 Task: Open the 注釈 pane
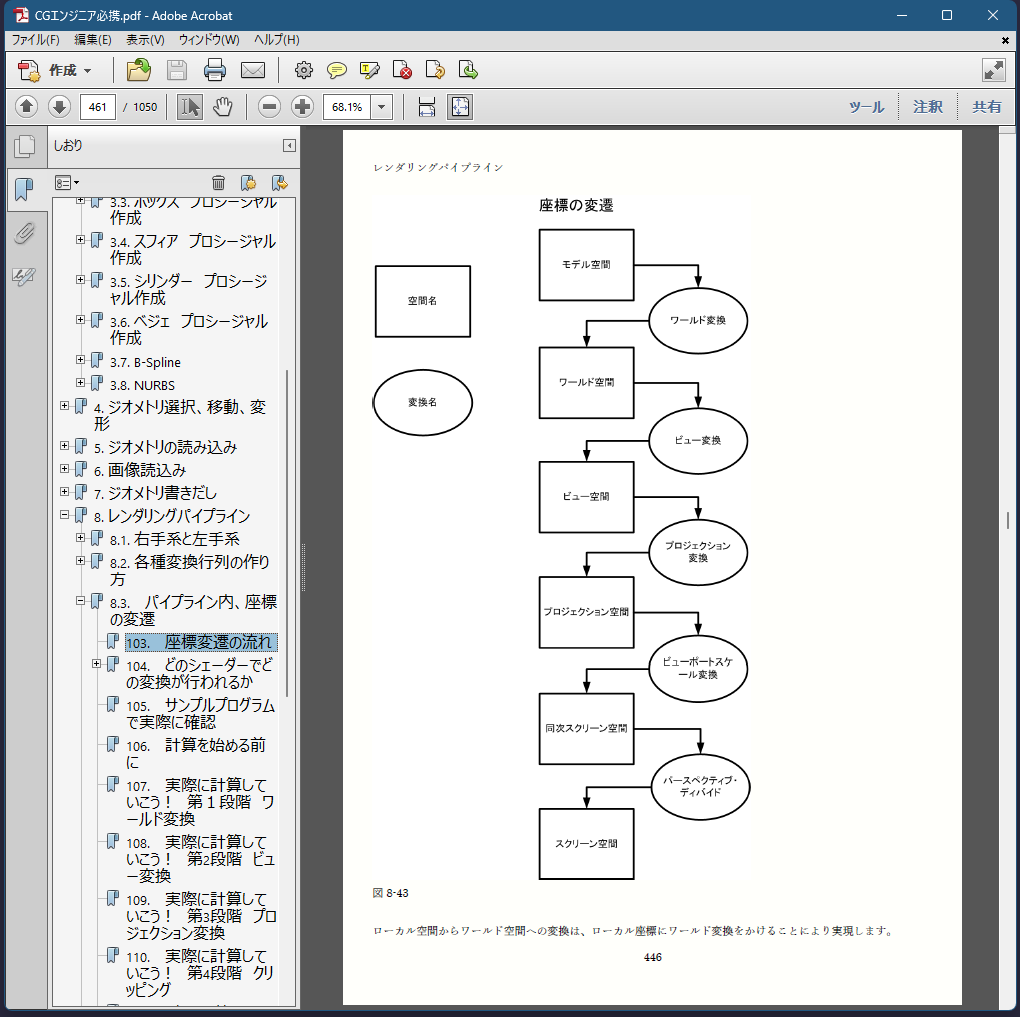(x=927, y=107)
